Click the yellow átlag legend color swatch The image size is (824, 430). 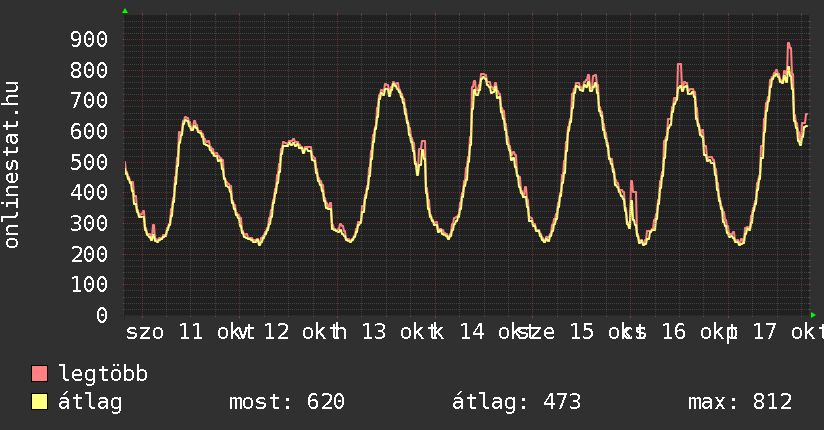click(x=40, y=403)
